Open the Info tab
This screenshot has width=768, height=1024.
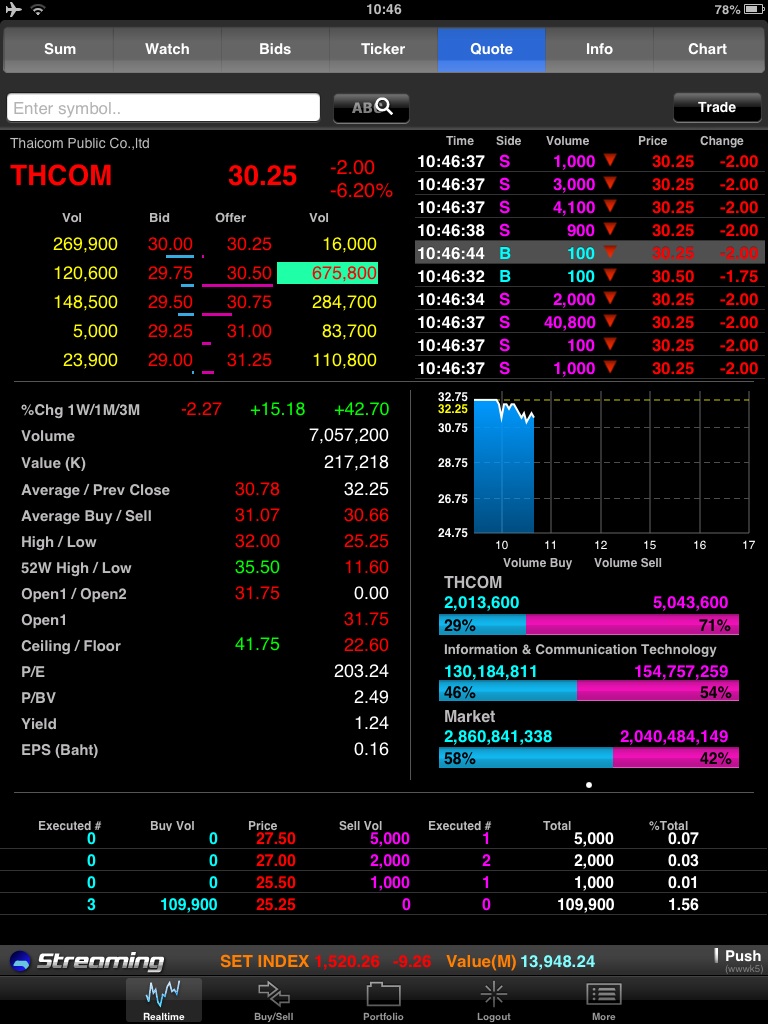tap(599, 49)
